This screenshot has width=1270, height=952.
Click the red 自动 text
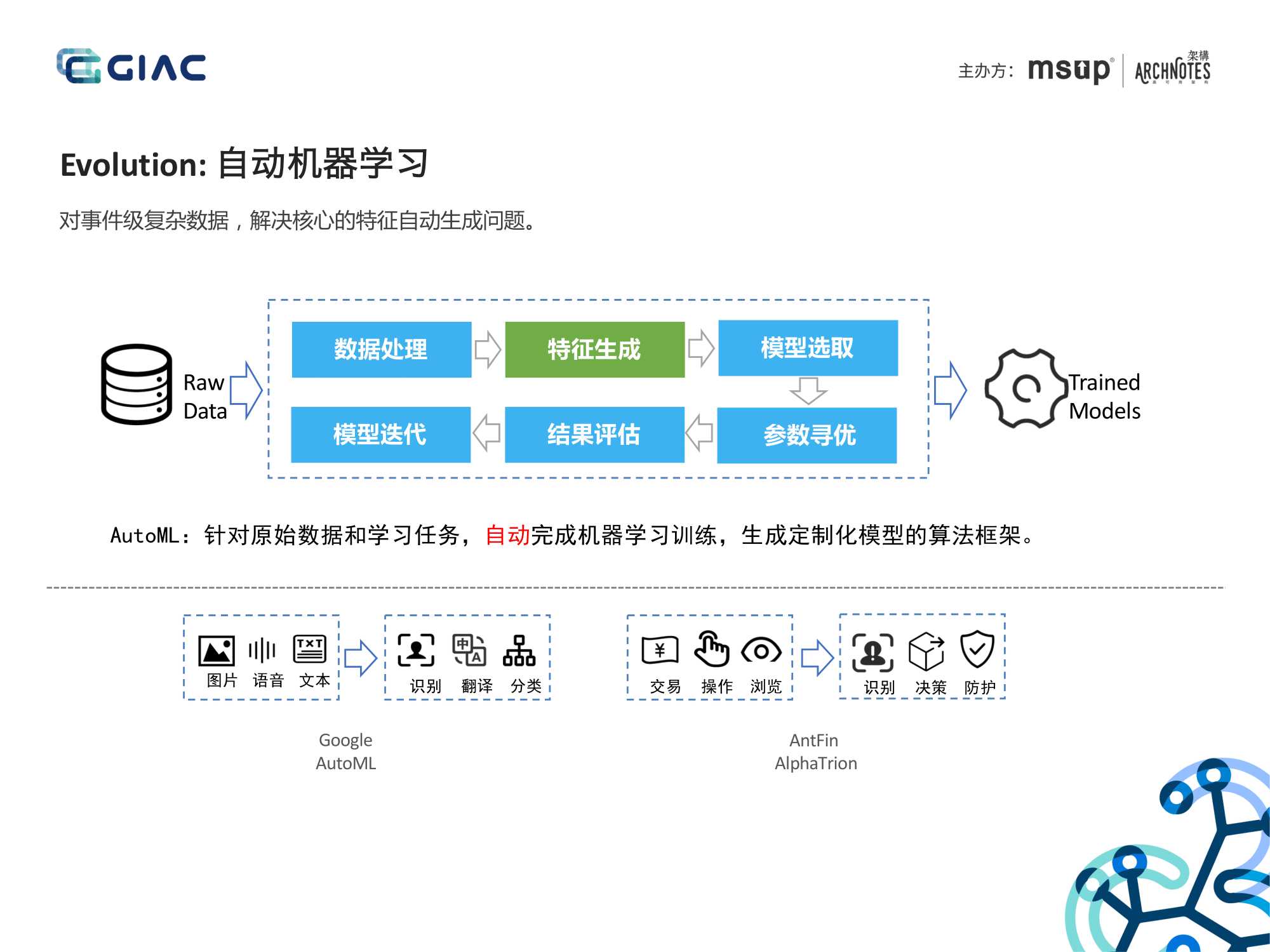click(507, 535)
